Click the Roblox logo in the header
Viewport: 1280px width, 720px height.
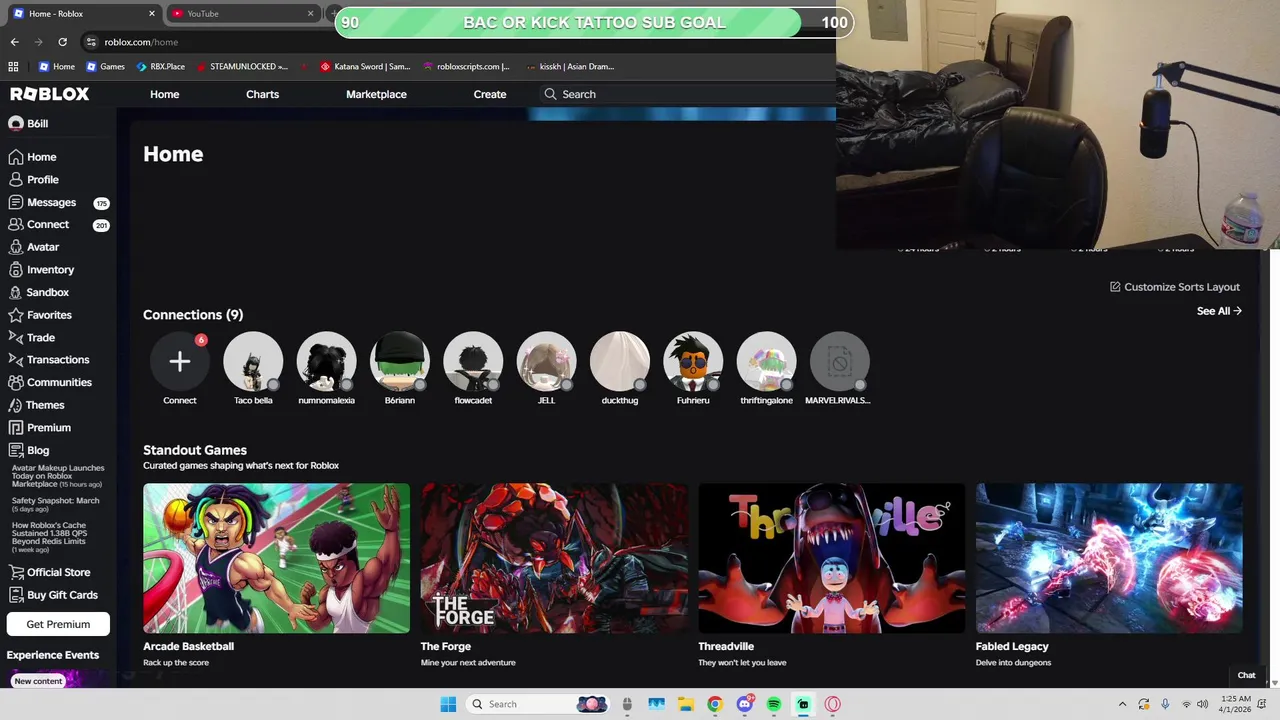click(x=50, y=94)
